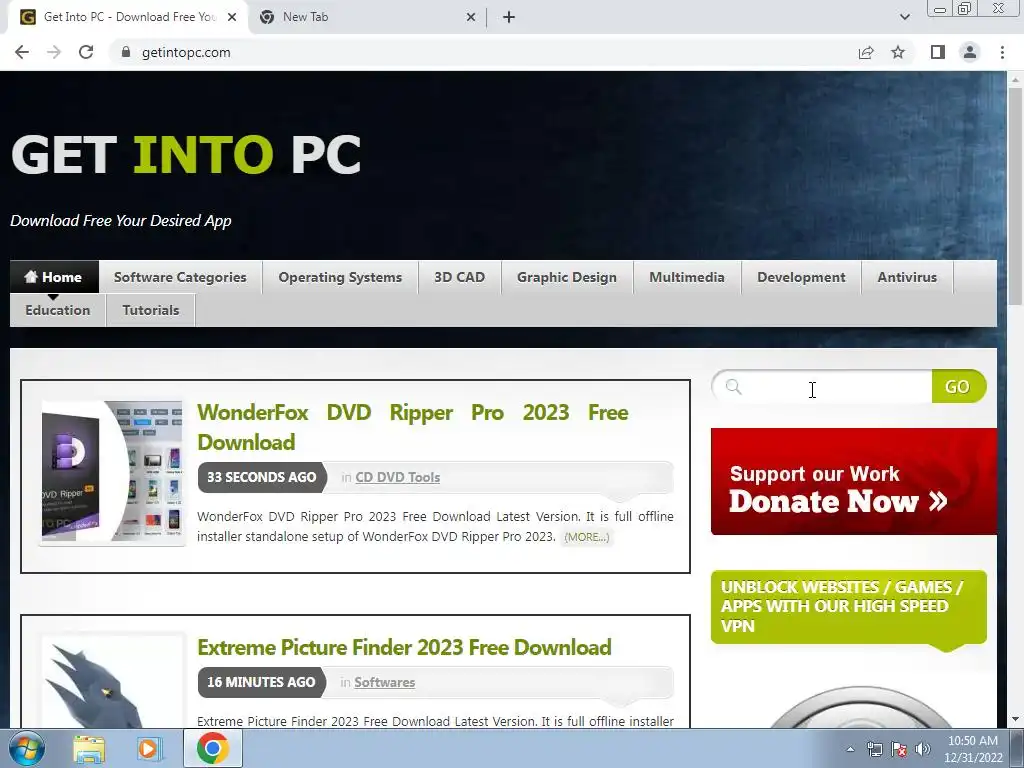Open the Multimedia menu item
1024x768 pixels.
pyautogui.click(x=687, y=277)
